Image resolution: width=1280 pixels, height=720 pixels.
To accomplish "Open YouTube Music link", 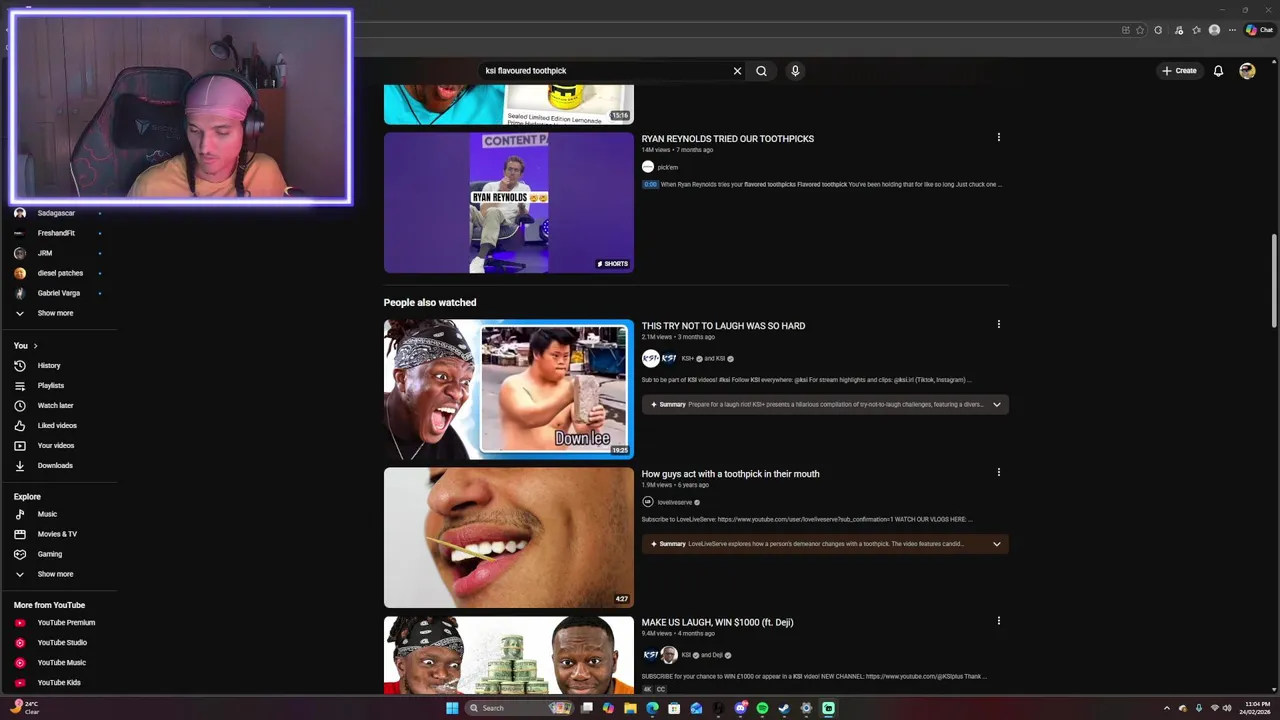I will pyautogui.click(x=60, y=663).
